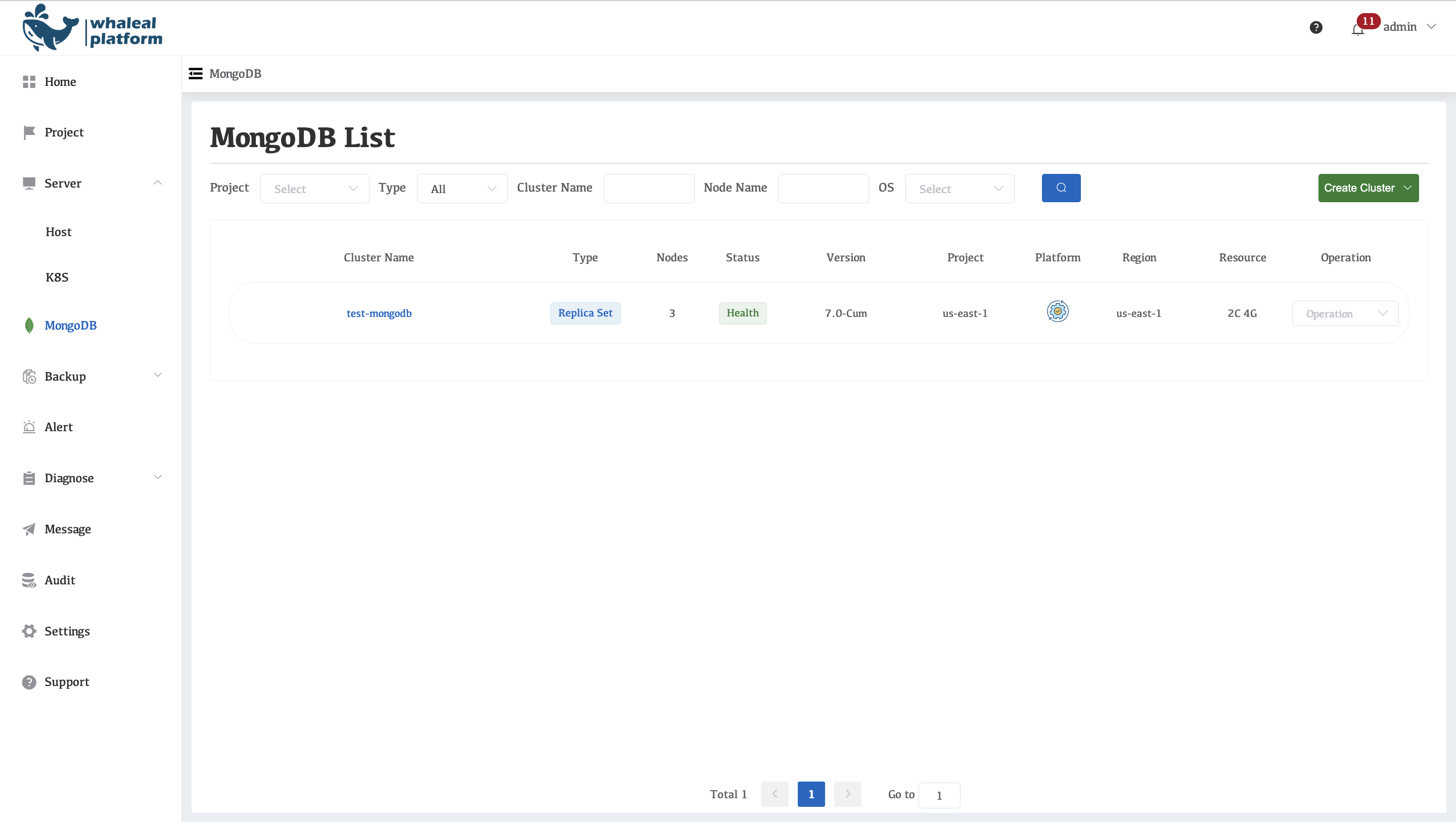The height and width of the screenshot is (822, 1456).
Task: Click the Settings gear icon in sidebar
Action: point(29,631)
